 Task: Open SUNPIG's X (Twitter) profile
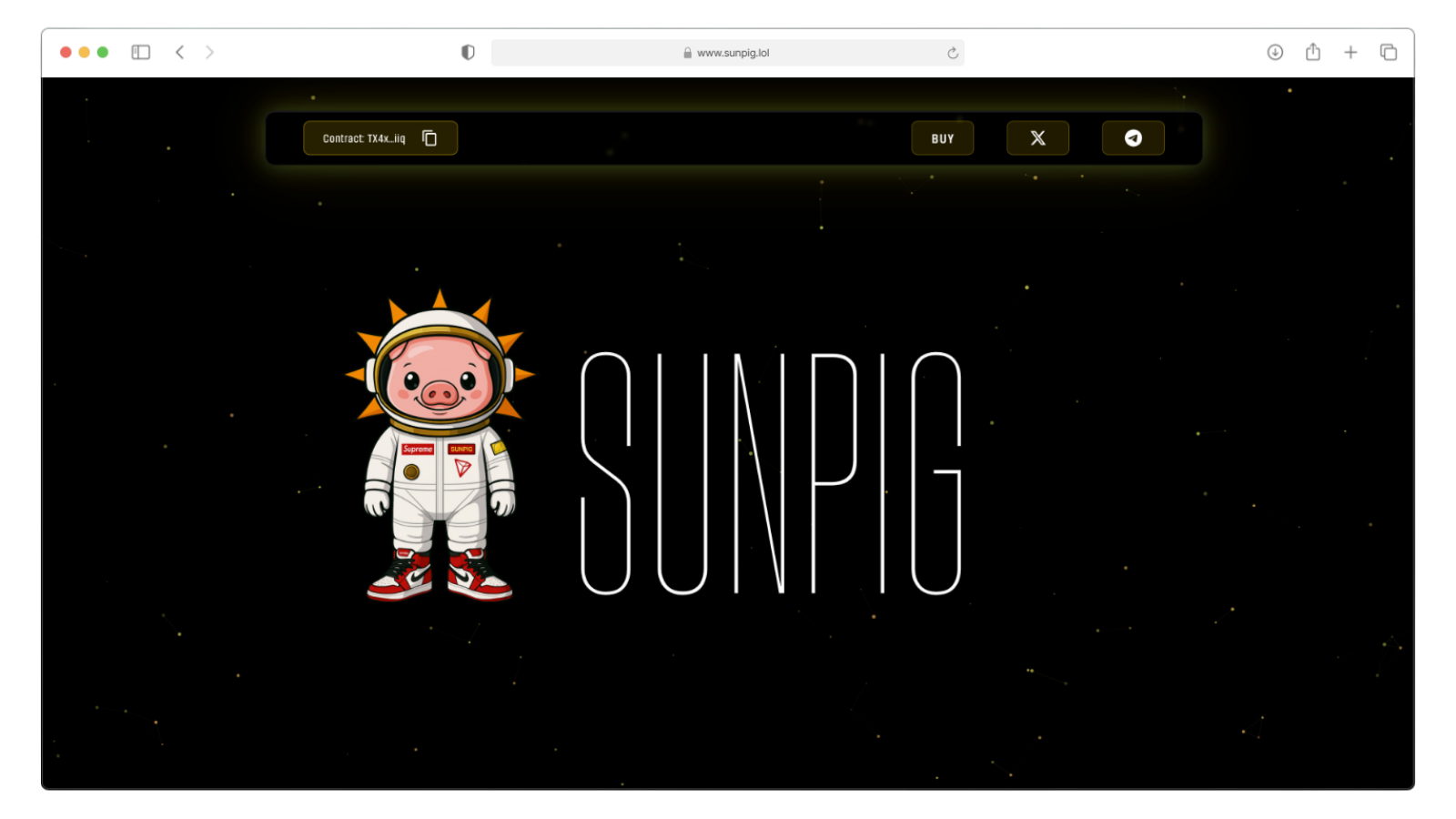coord(1037,137)
